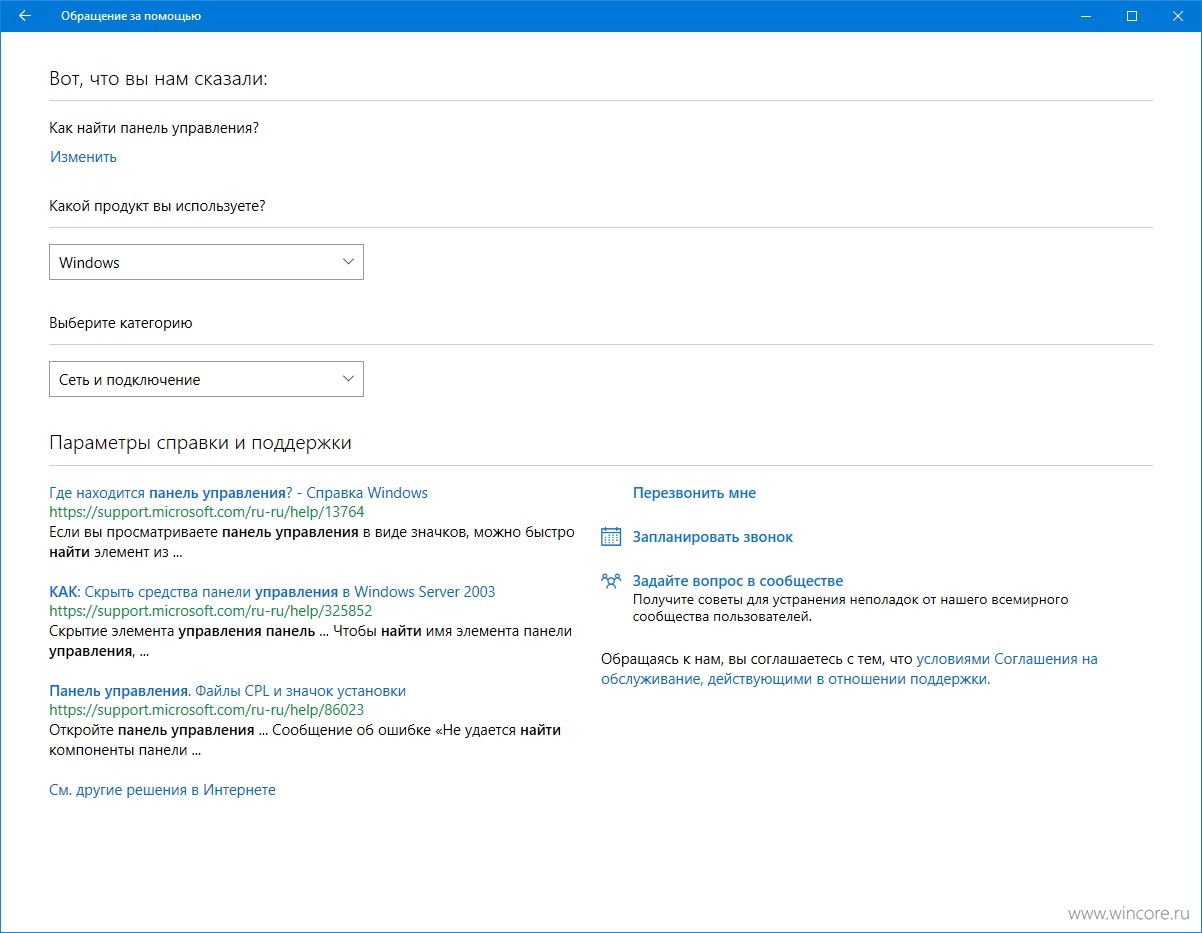
Task: Minimize the Обращение за помощью window
Action: 1086,16
